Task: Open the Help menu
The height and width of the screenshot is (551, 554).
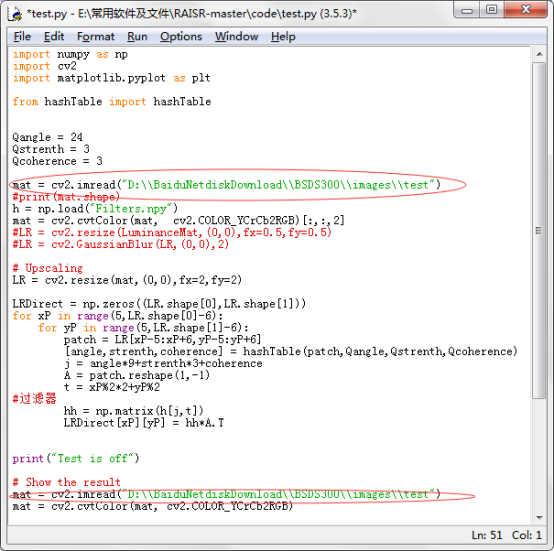Action: coord(283,36)
